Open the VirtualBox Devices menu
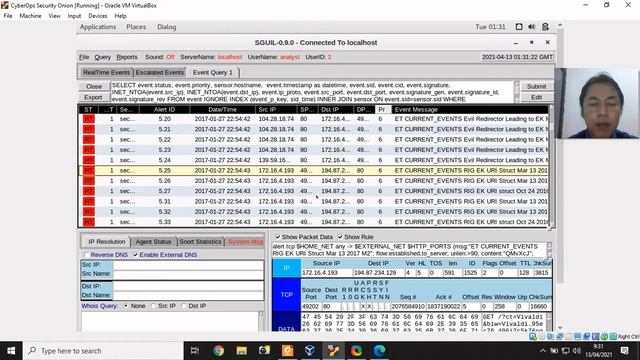This screenshot has width=640, height=360. point(98,16)
